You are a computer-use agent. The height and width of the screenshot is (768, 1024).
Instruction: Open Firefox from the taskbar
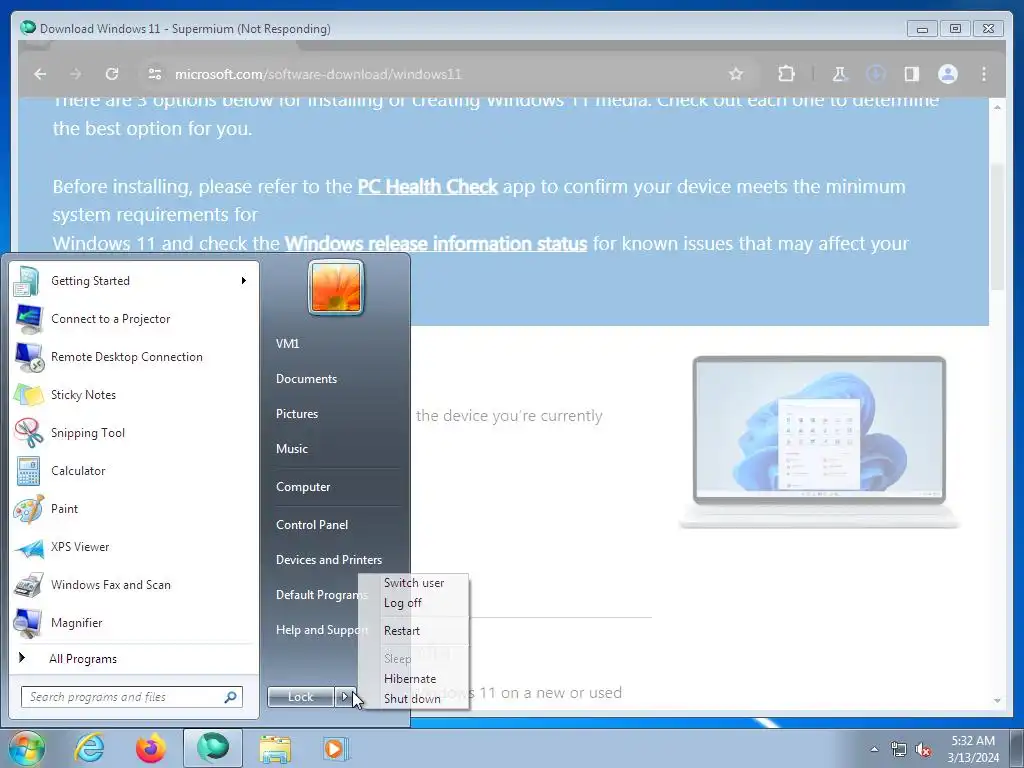pyautogui.click(x=151, y=748)
